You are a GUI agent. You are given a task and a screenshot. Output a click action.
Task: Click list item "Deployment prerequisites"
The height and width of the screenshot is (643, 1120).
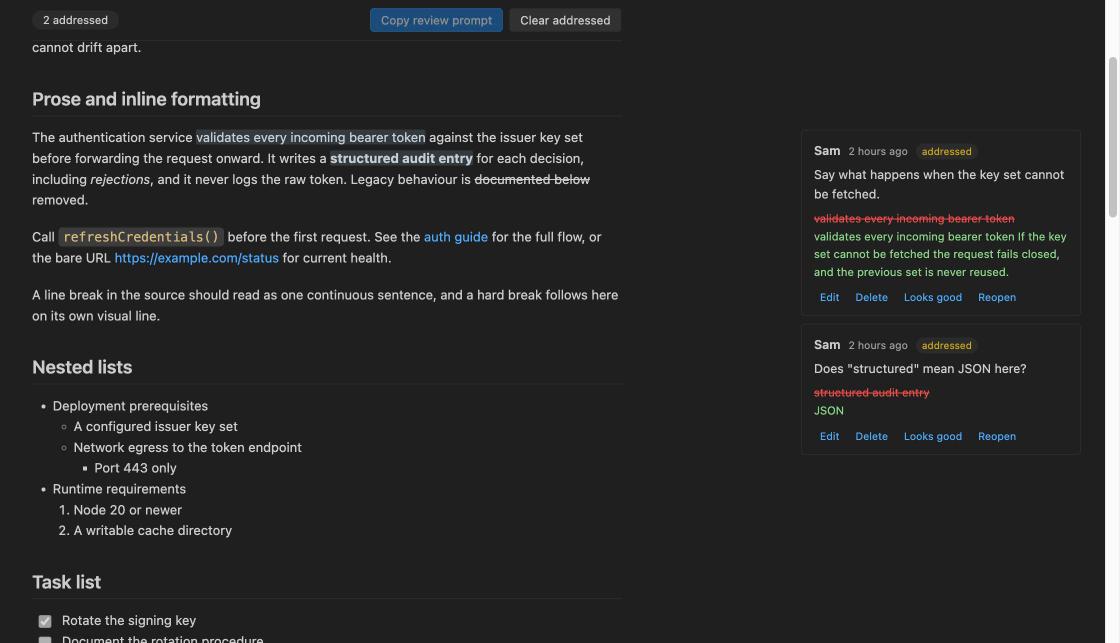tap(130, 406)
